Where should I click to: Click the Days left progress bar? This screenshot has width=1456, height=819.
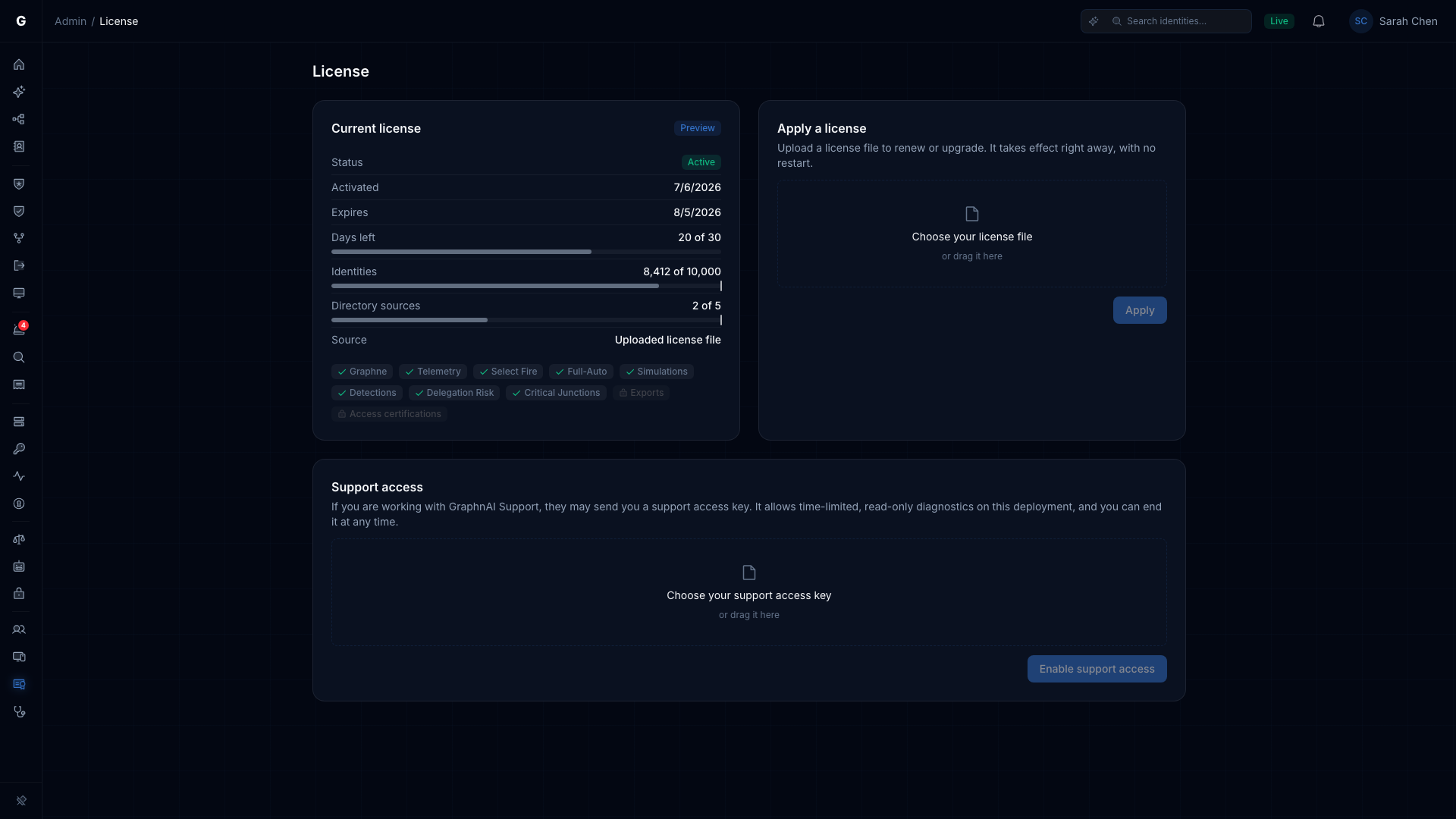tap(526, 252)
